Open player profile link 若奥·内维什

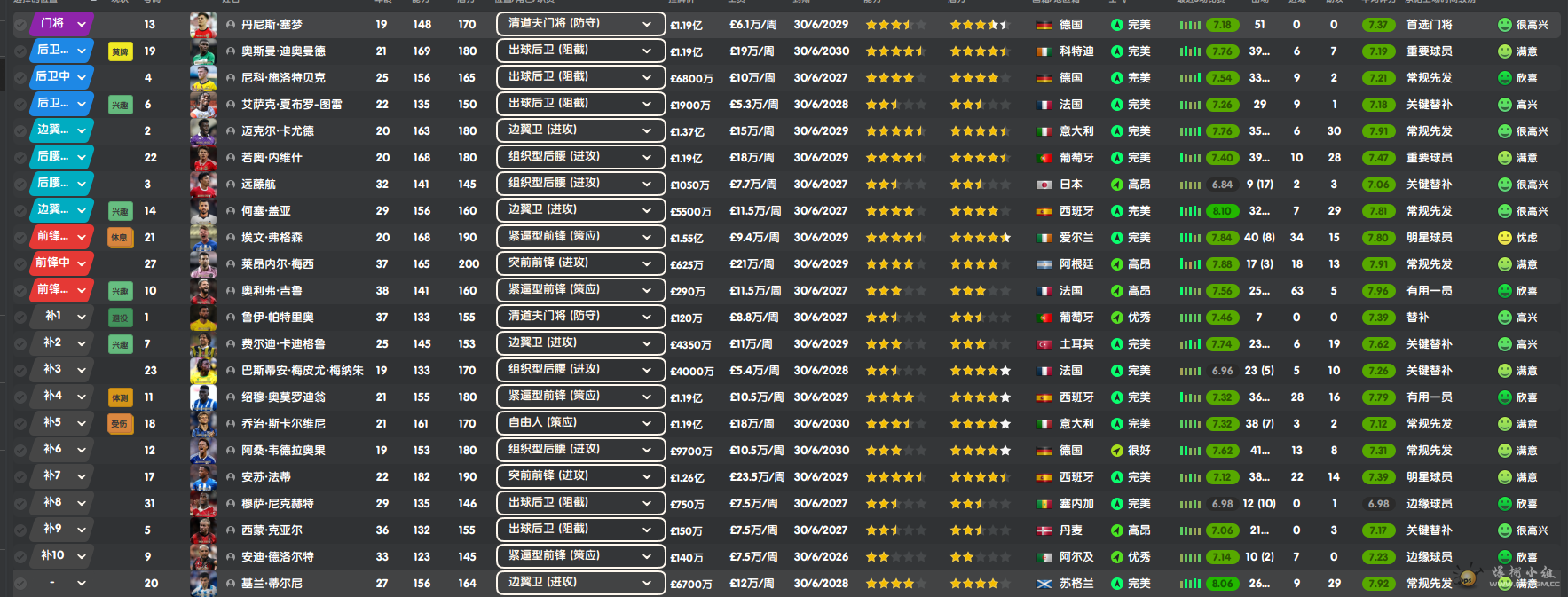(x=272, y=158)
